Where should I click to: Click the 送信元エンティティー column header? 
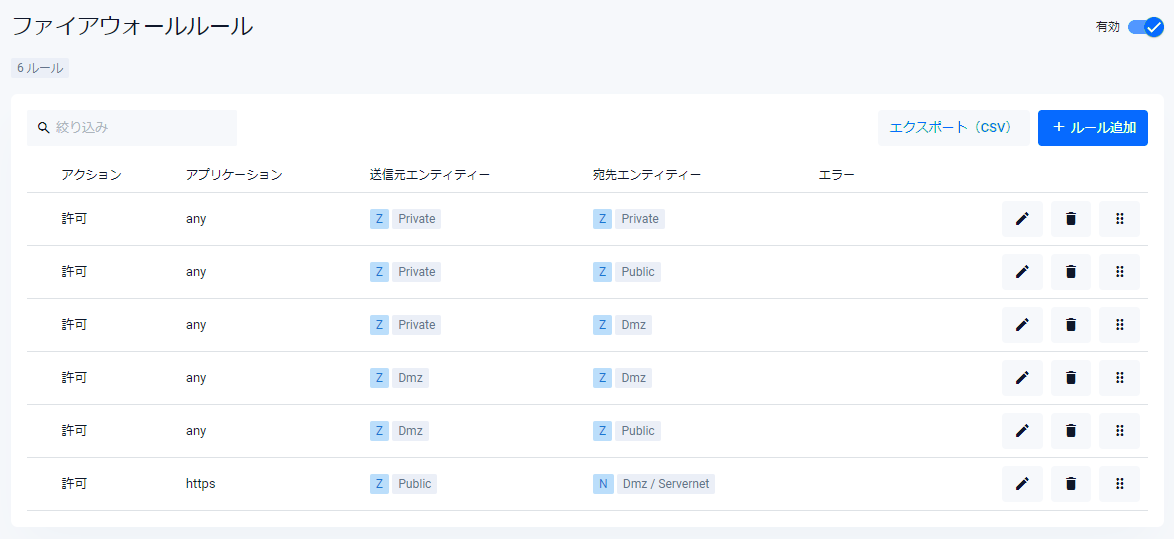(429, 175)
